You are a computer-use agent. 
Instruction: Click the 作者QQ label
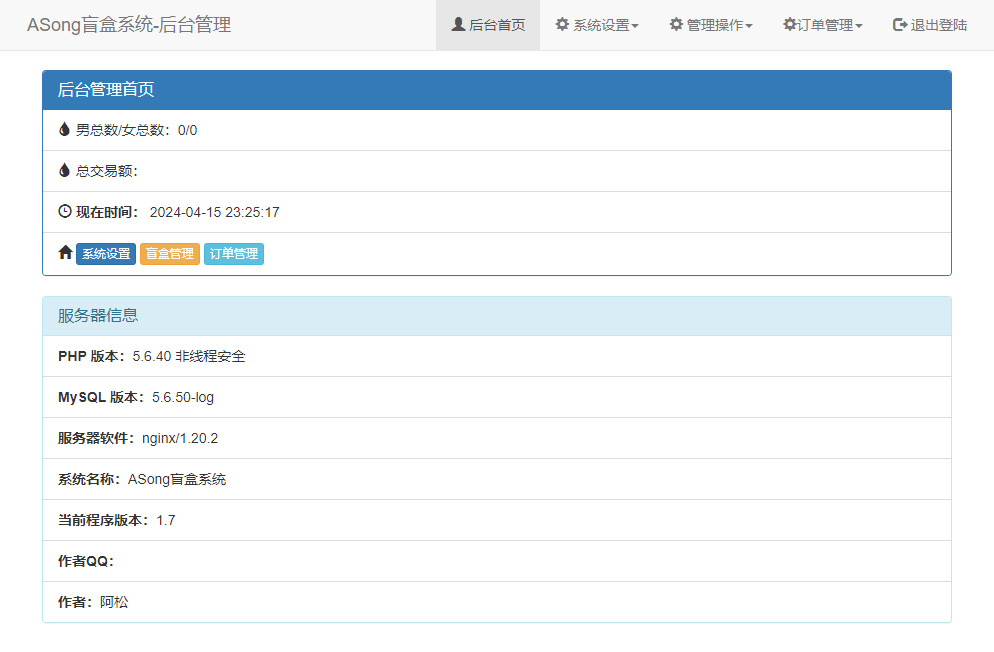[86, 561]
